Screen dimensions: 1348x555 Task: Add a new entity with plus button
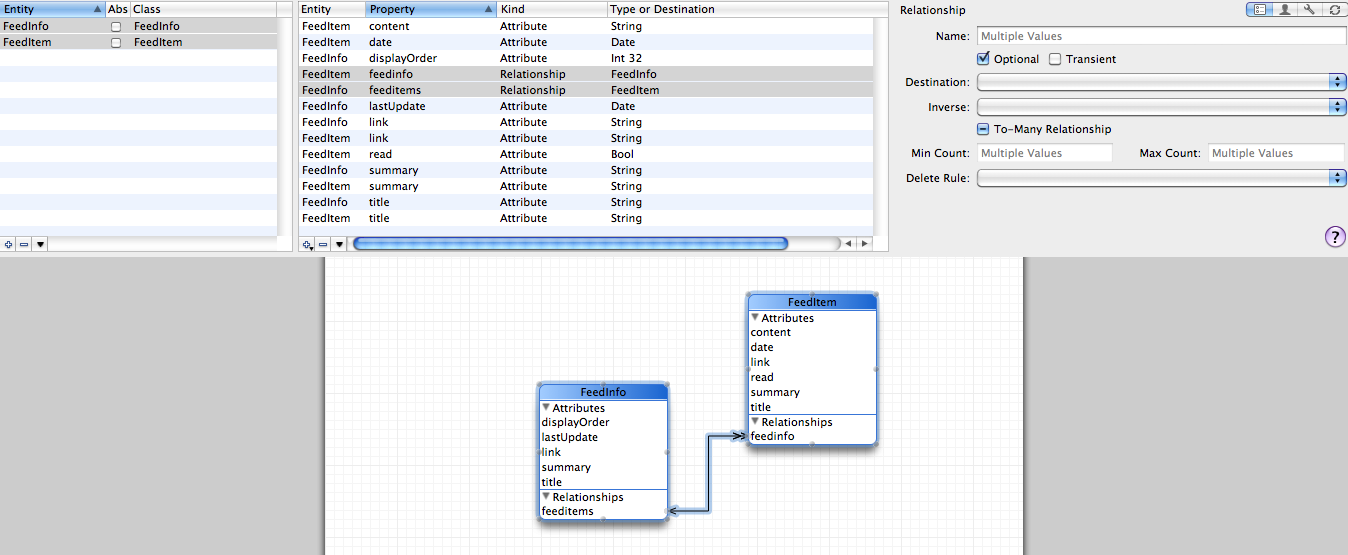8,244
